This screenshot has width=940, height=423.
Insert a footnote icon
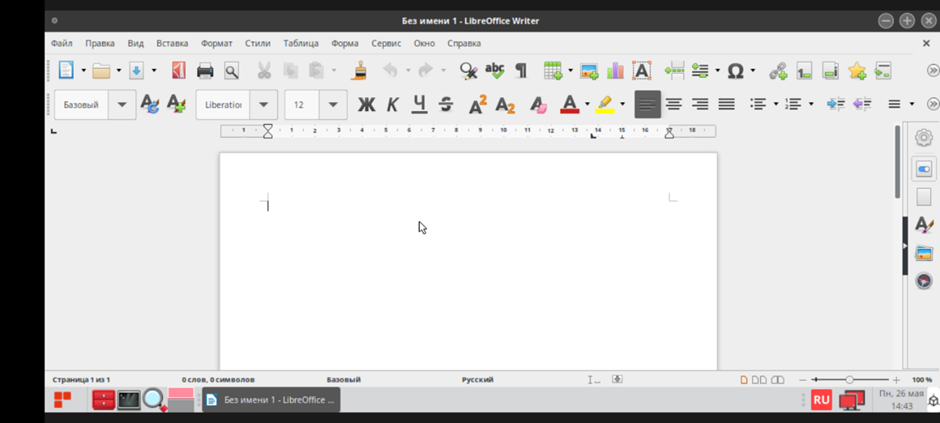(x=805, y=71)
